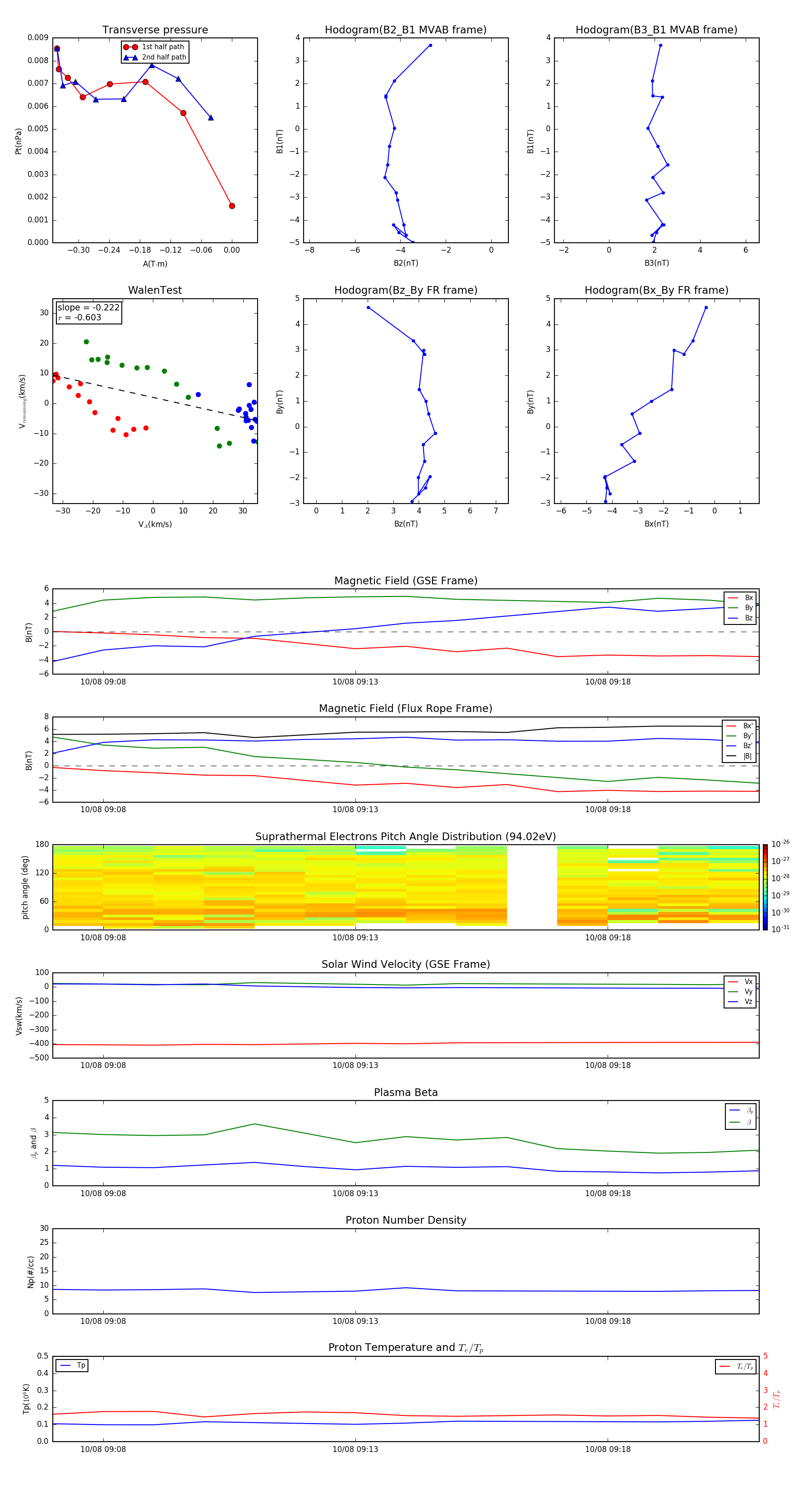
Task: Click the 'Bz(nT)' x-axis label
Action: [406, 524]
